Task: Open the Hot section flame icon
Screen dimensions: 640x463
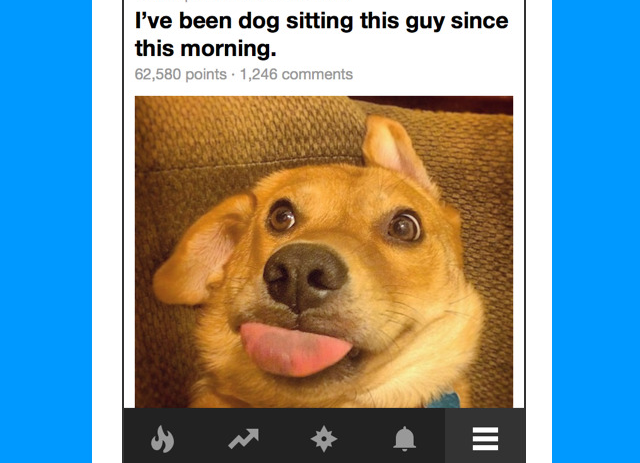Action: click(162, 439)
